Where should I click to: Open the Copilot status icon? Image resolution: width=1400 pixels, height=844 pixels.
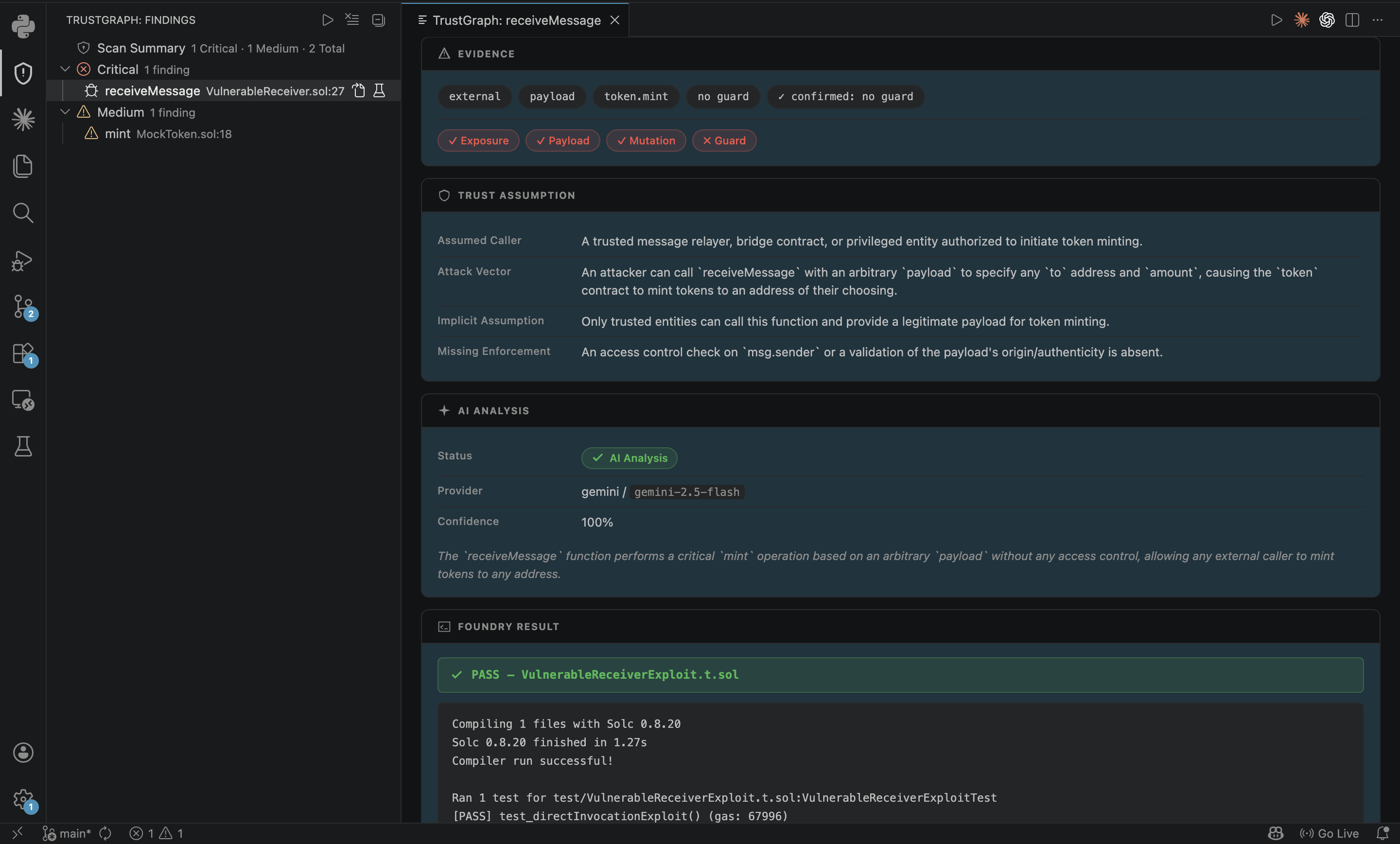[x=1276, y=833]
